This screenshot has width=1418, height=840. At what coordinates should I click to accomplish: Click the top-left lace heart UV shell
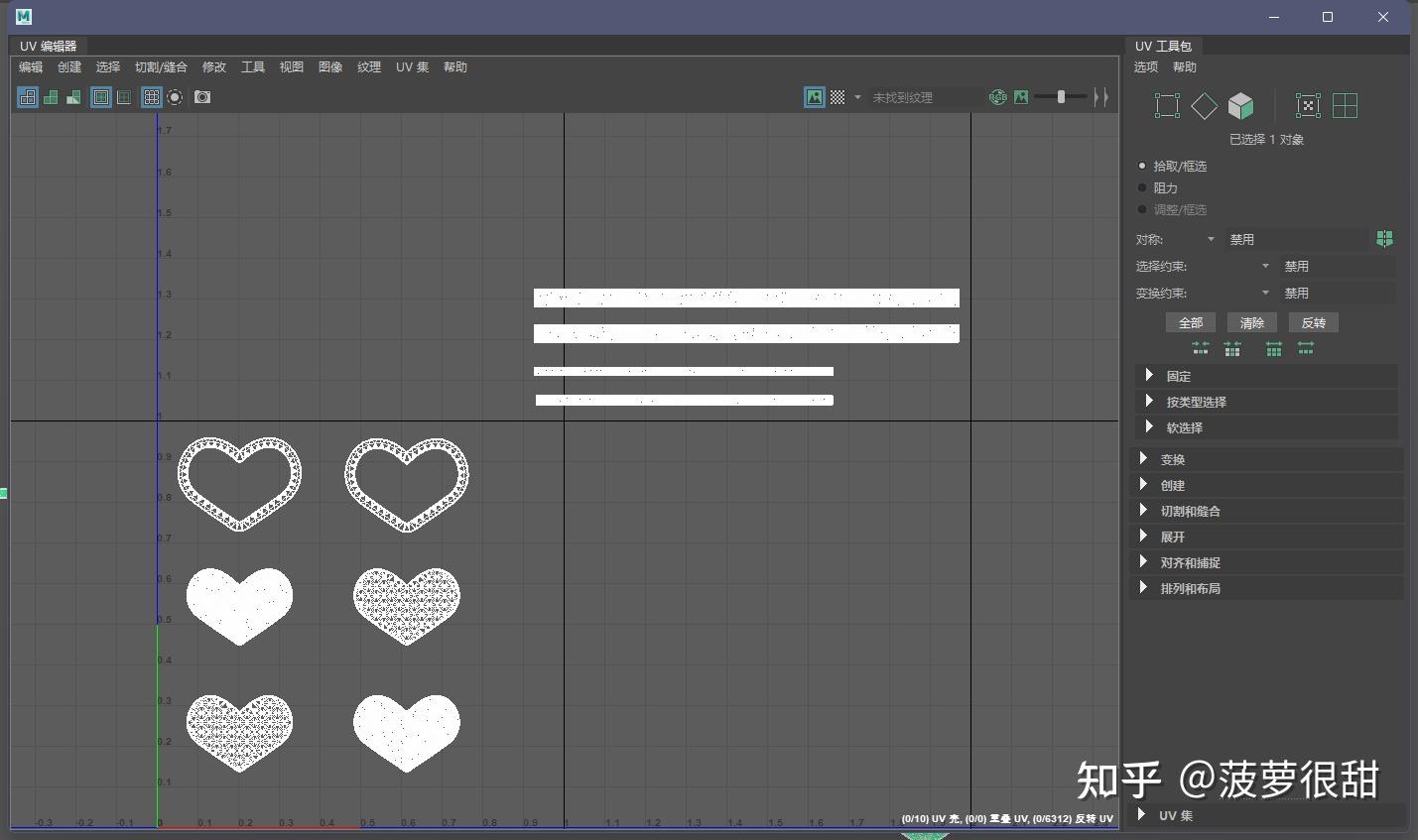point(239,484)
